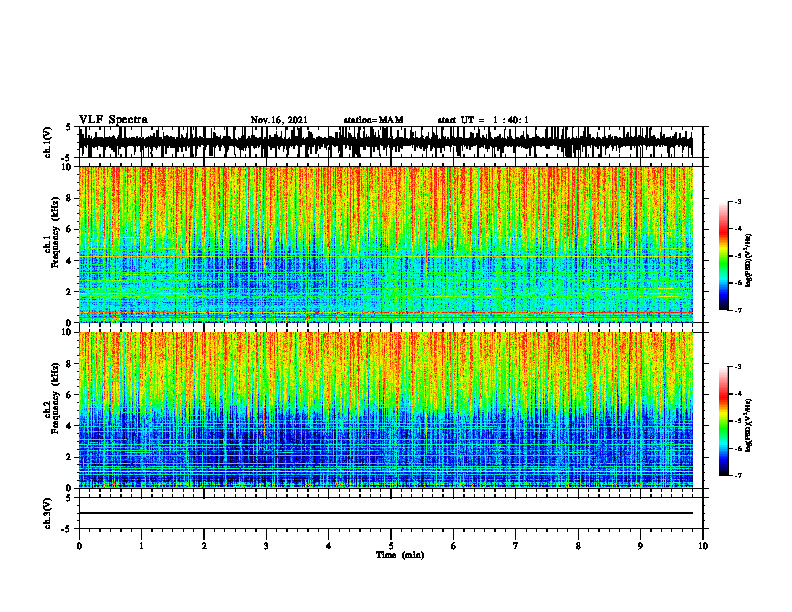Click the "-7" label on ch.2 colorbar
792x612 pixels.
click(x=738, y=476)
